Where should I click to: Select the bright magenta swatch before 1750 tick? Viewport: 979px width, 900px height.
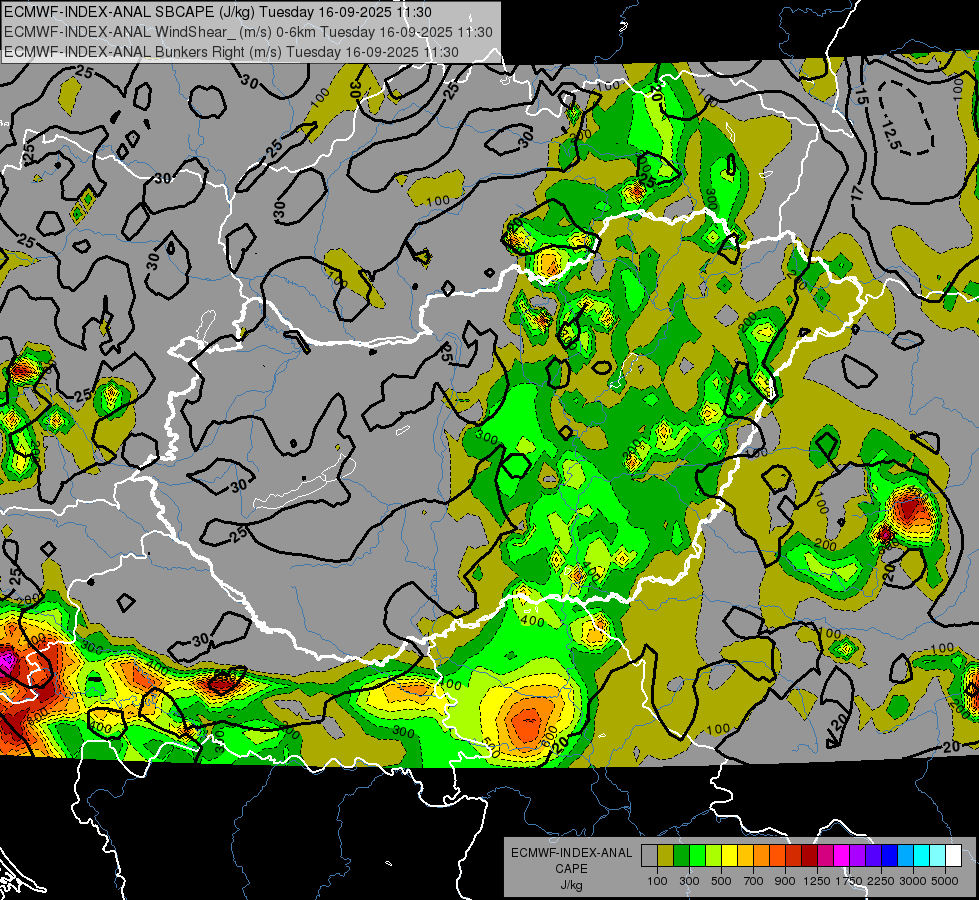(x=842, y=855)
